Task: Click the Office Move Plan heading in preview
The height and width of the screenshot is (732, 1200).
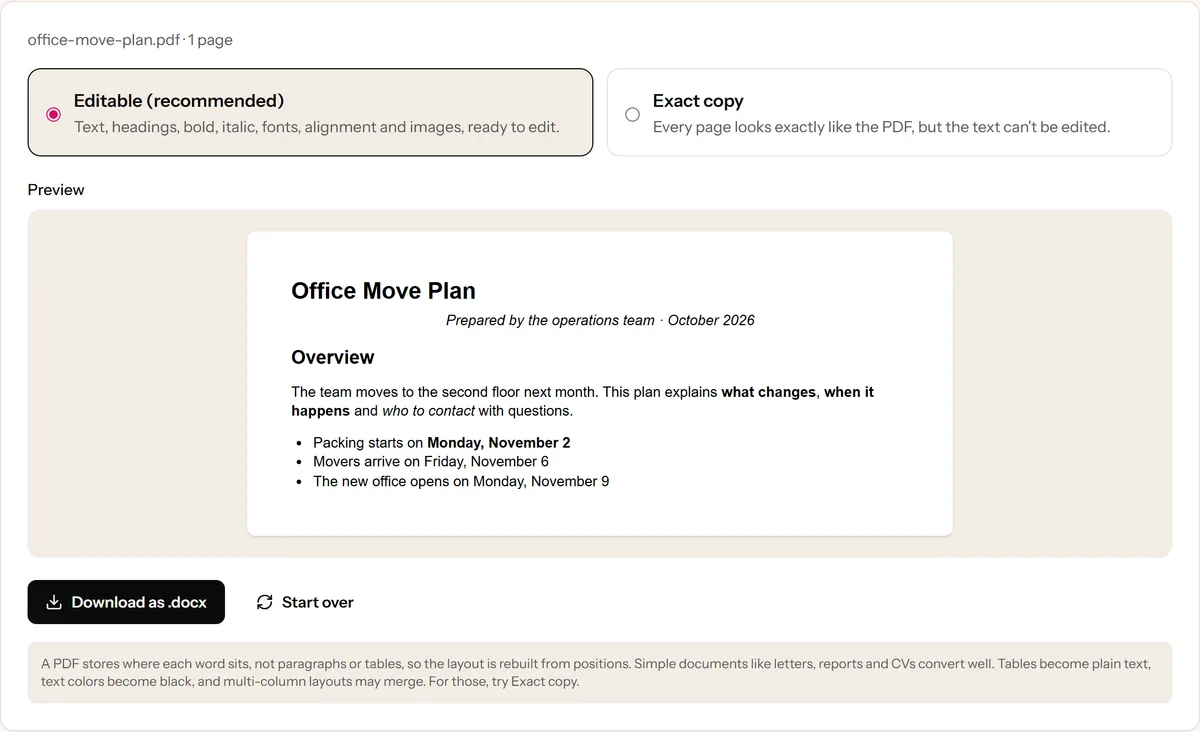Action: point(383,291)
